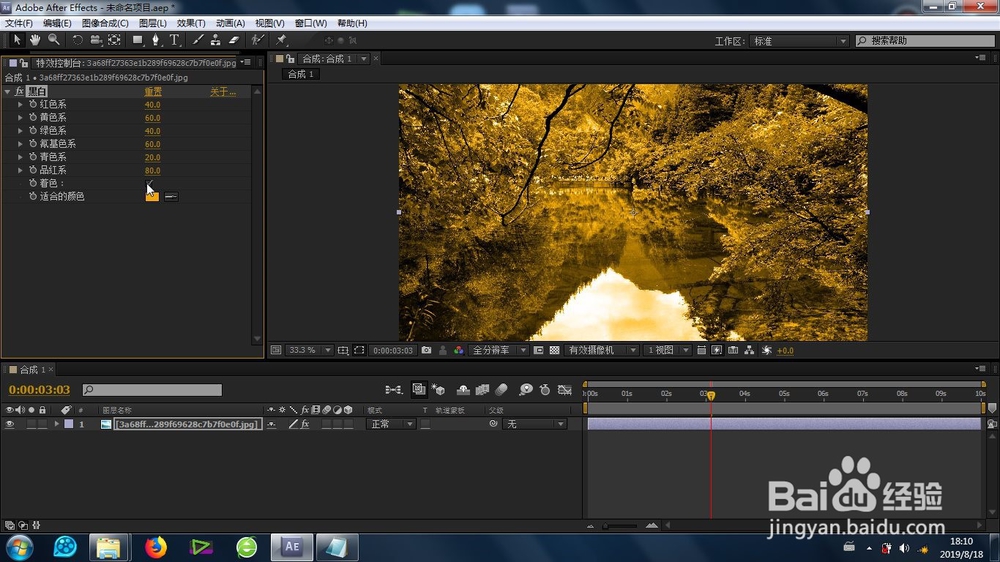Toggle fx switch on 黑白 effect
The width and height of the screenshot is (1000, 562).
19,91
